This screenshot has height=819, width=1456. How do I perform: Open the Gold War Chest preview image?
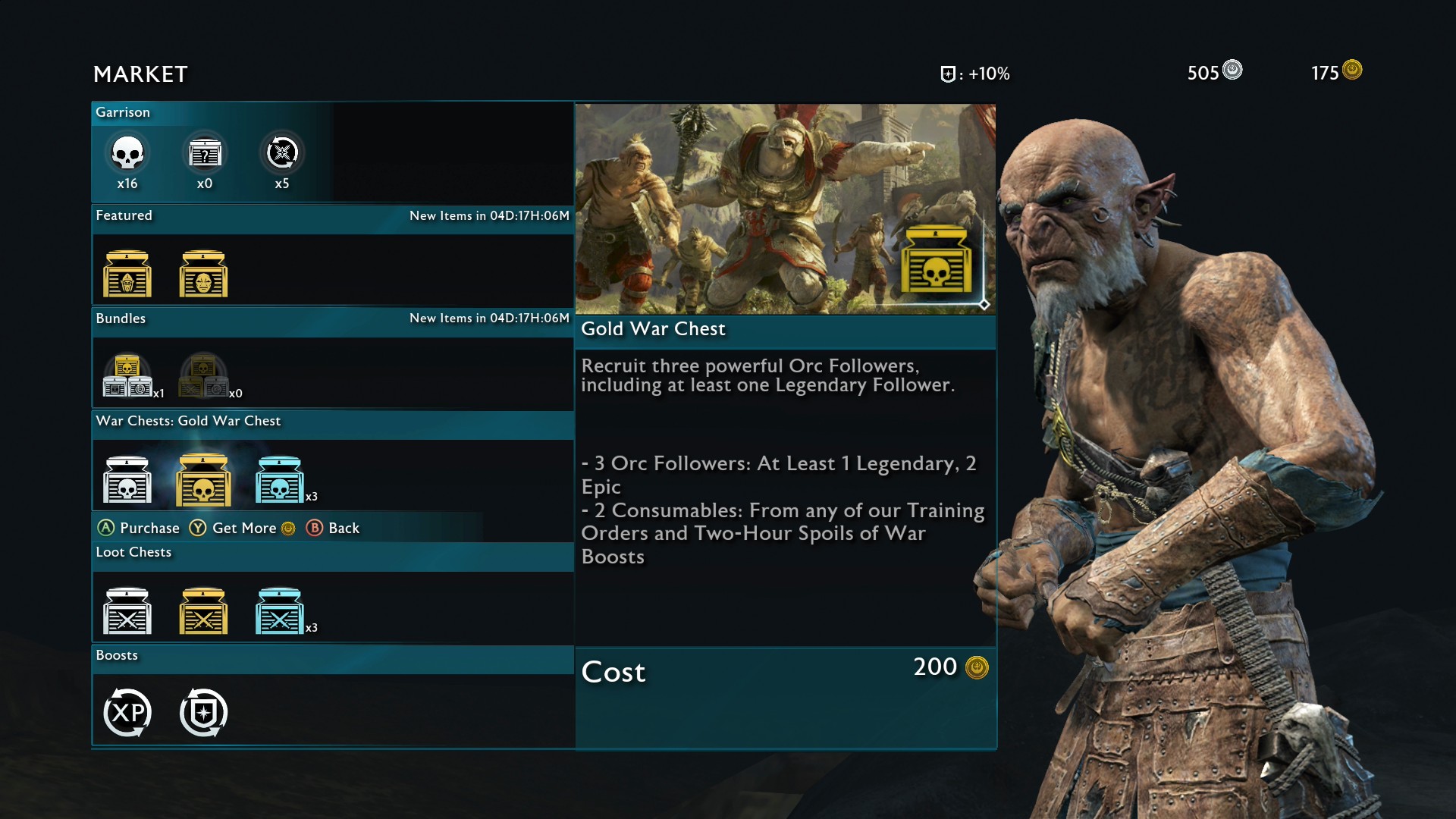[785, 209]
